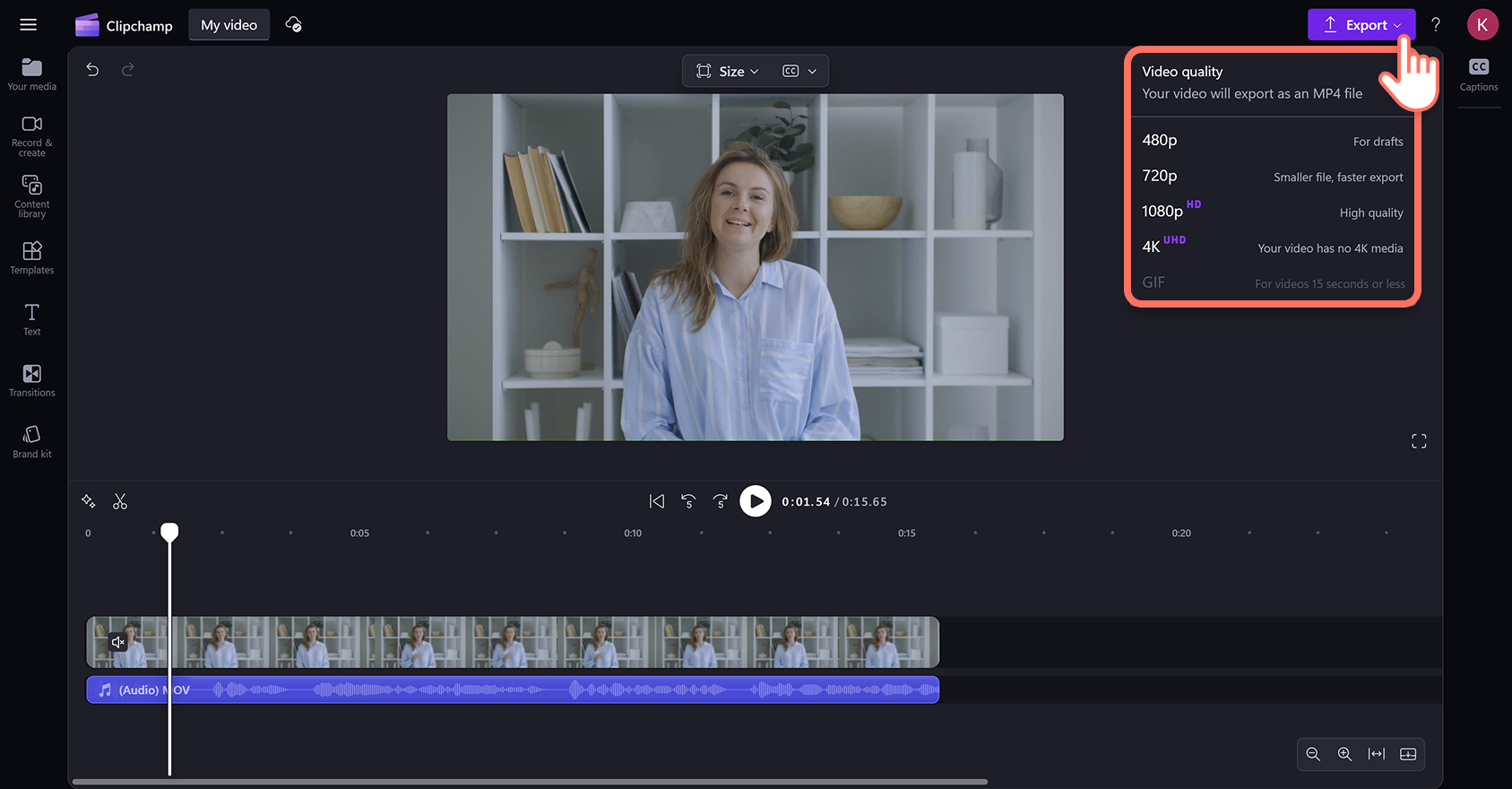Click the 0:10 timeline marker
1512x789 pixels.
click(633, 533)
